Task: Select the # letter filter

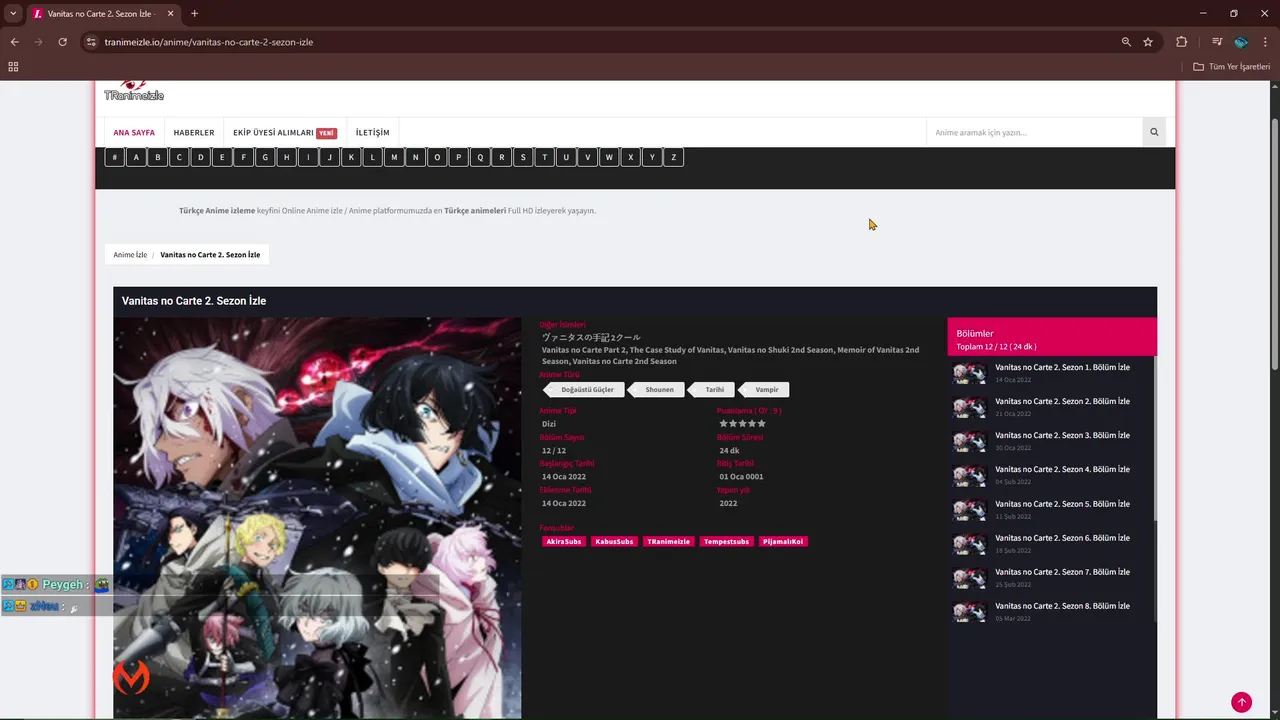Action: click(x=114, y=157)
